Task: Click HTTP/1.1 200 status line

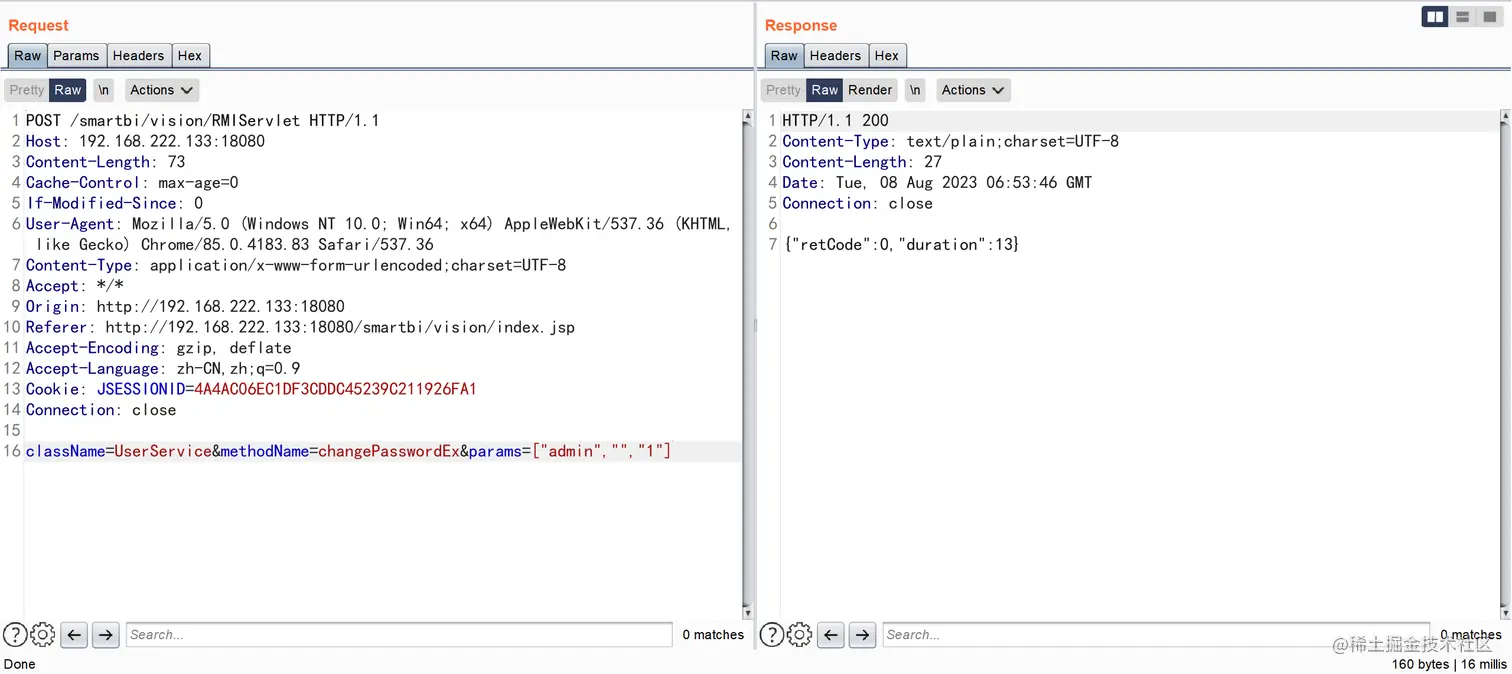Action: (x=835, y=120)
